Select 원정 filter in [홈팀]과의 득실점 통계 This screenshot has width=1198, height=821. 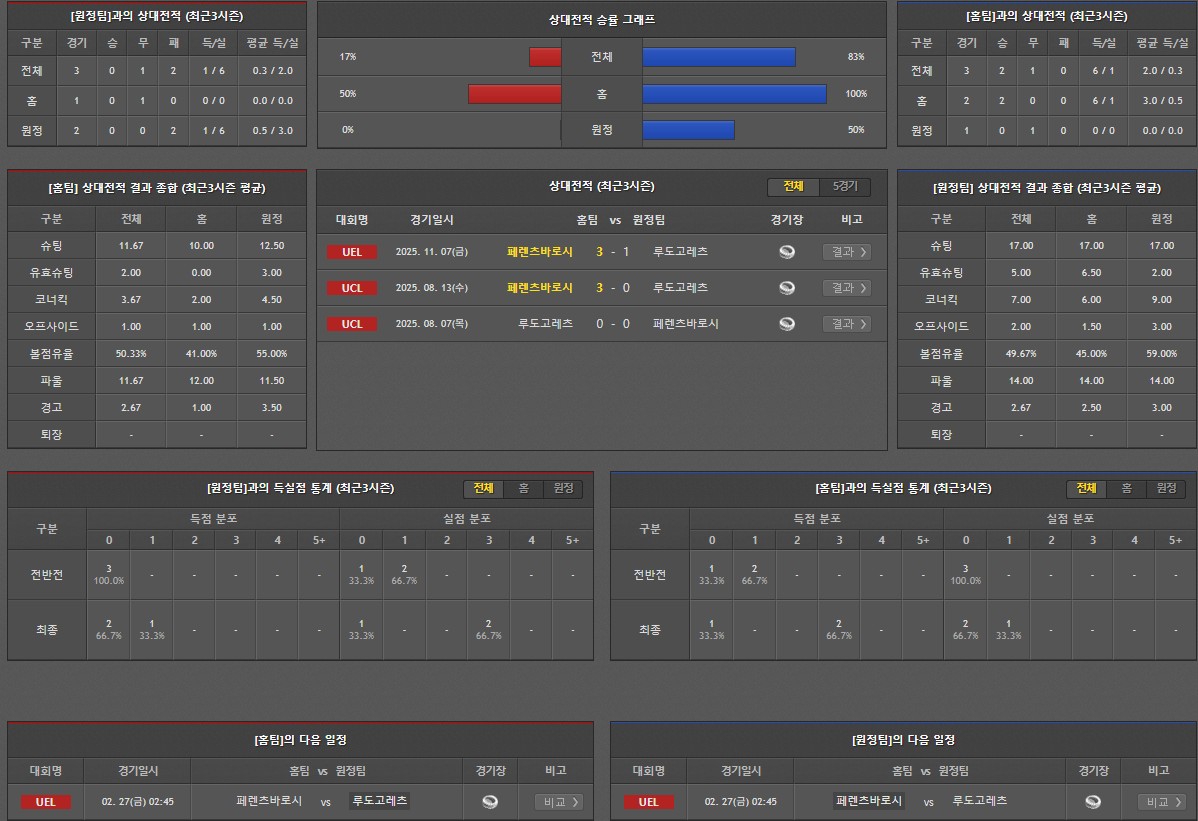click(1166, 488)
